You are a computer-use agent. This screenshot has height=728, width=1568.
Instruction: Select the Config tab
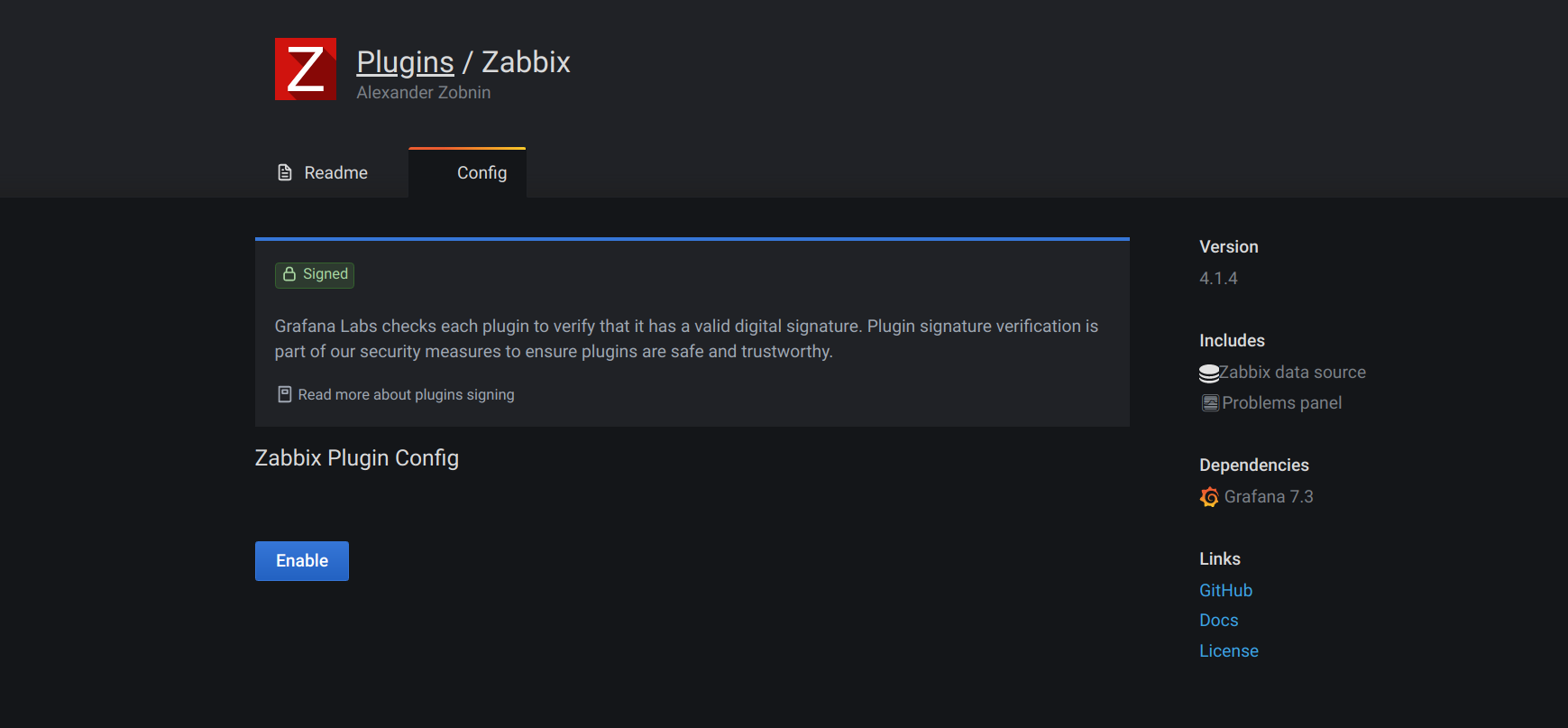(481, 172)
